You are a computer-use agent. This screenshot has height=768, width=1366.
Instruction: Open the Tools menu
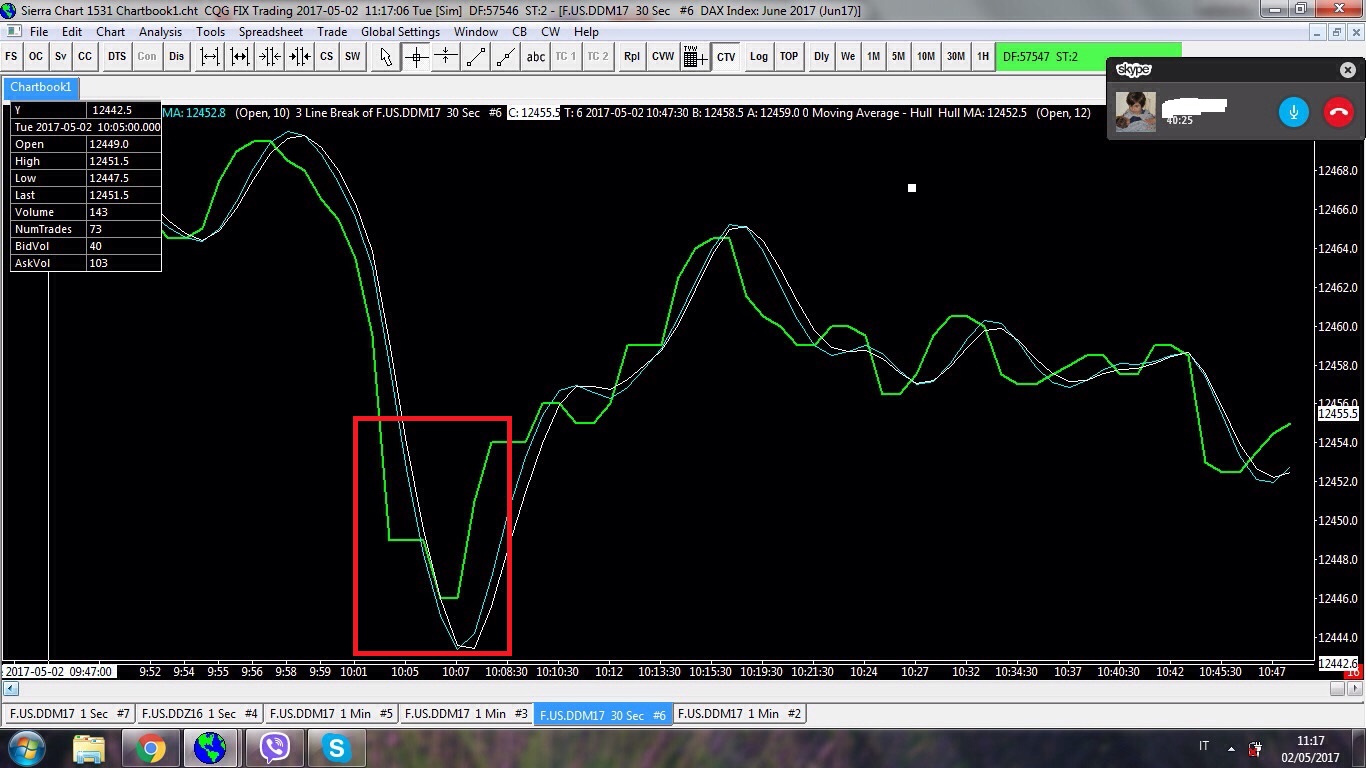tap(210, 32)
